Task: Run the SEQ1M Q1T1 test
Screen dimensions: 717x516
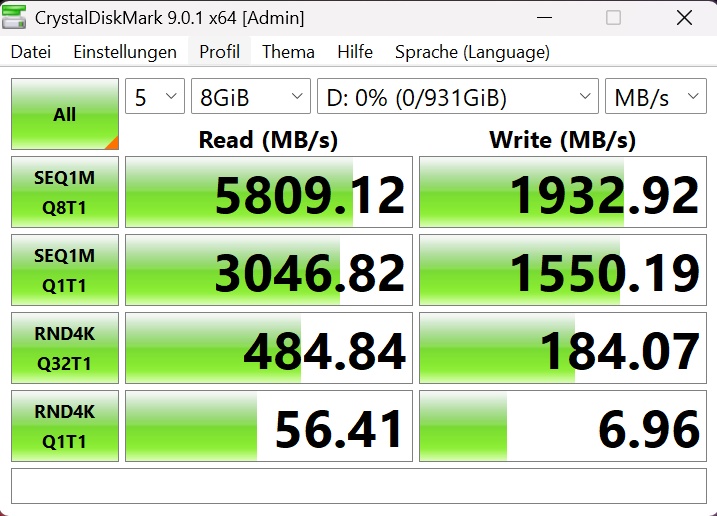Action: tap(65, 270)
